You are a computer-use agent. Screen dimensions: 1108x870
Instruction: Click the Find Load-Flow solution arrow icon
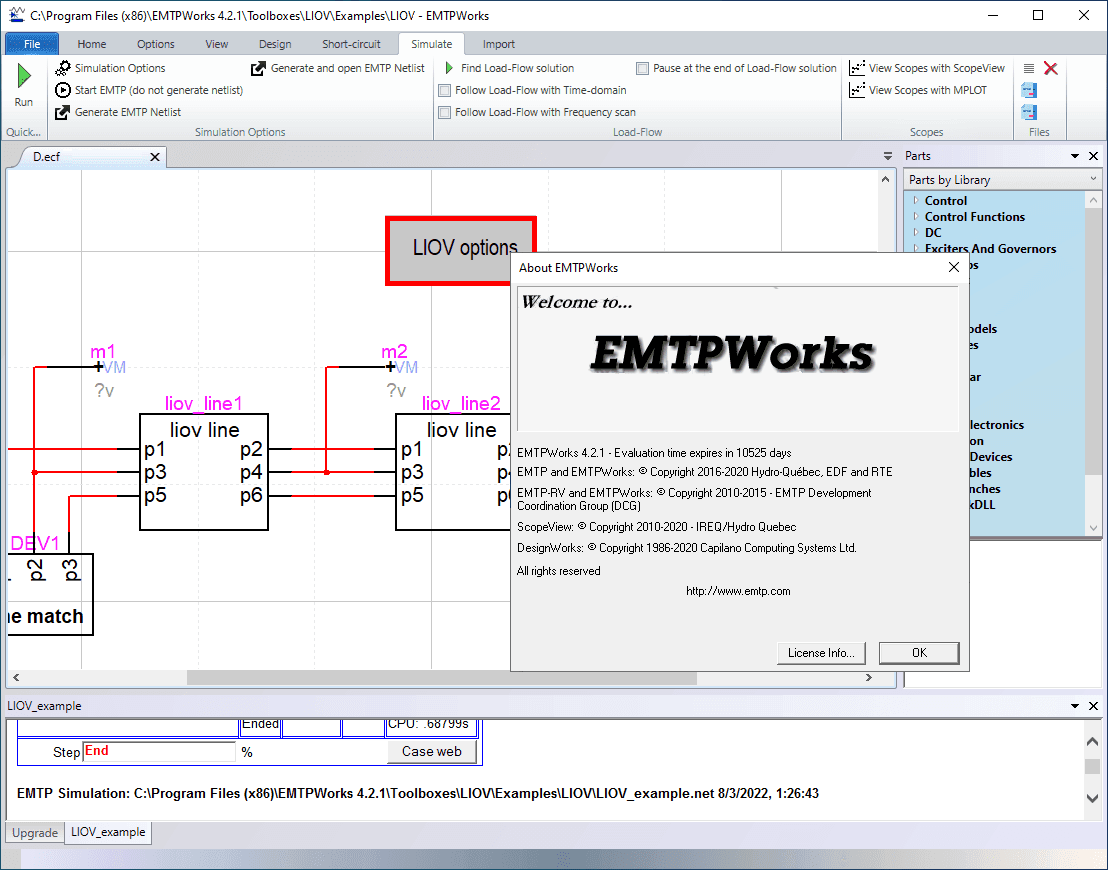(449, 68)
